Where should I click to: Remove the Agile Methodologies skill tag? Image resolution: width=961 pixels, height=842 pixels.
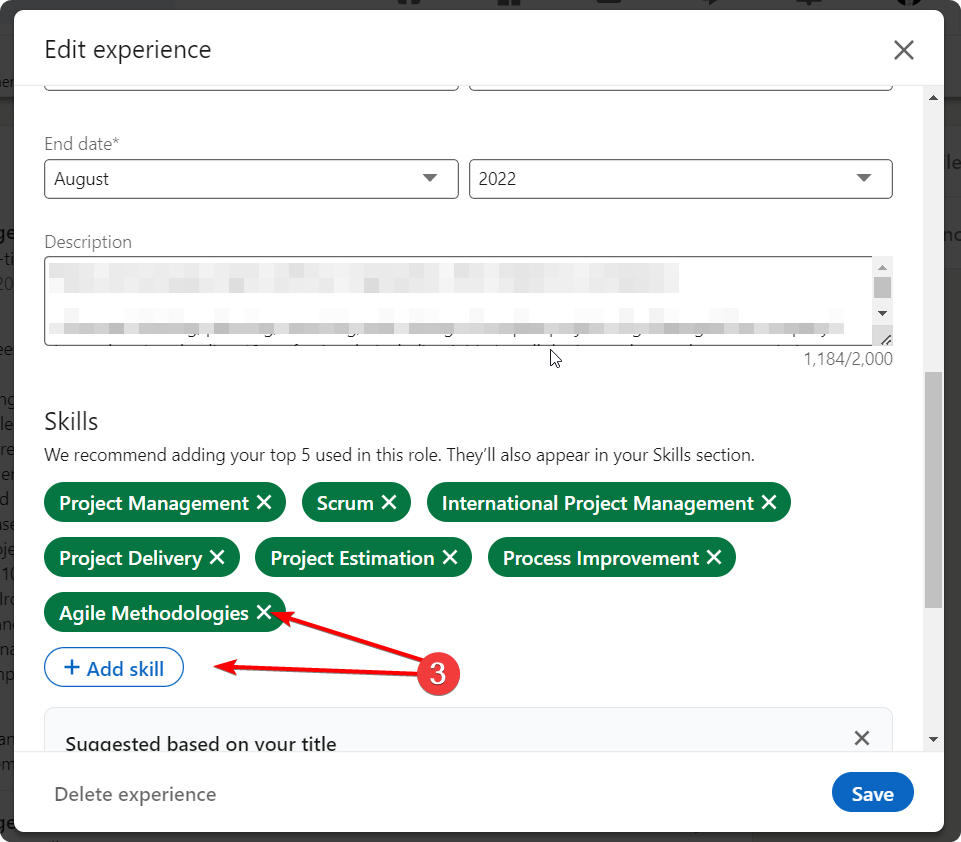[263, 613]
